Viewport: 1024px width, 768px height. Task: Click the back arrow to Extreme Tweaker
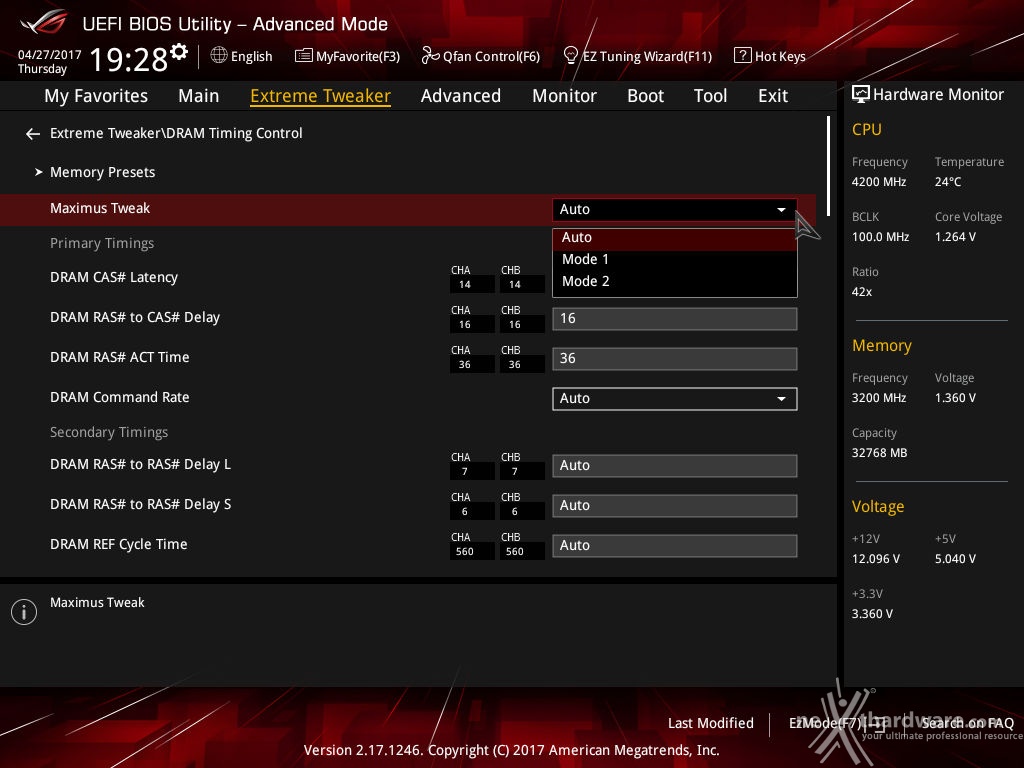[x=33, y=134]
